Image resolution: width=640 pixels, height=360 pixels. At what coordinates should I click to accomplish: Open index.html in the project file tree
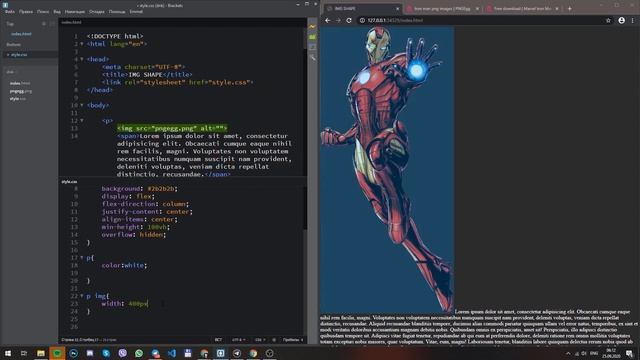20,83
